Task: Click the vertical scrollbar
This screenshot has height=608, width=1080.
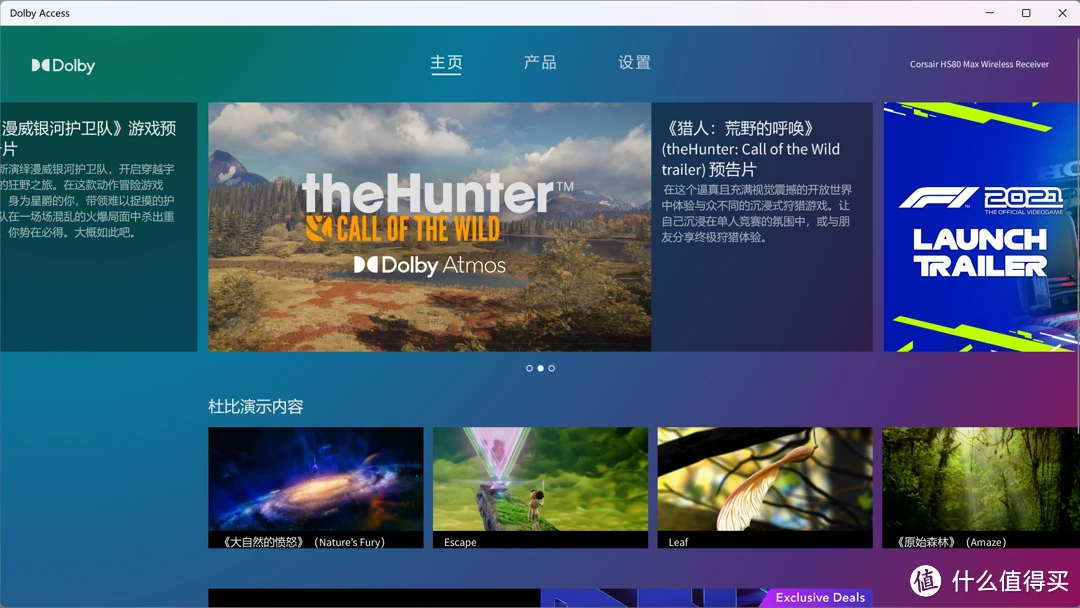Action: [x=1077, y=234]
